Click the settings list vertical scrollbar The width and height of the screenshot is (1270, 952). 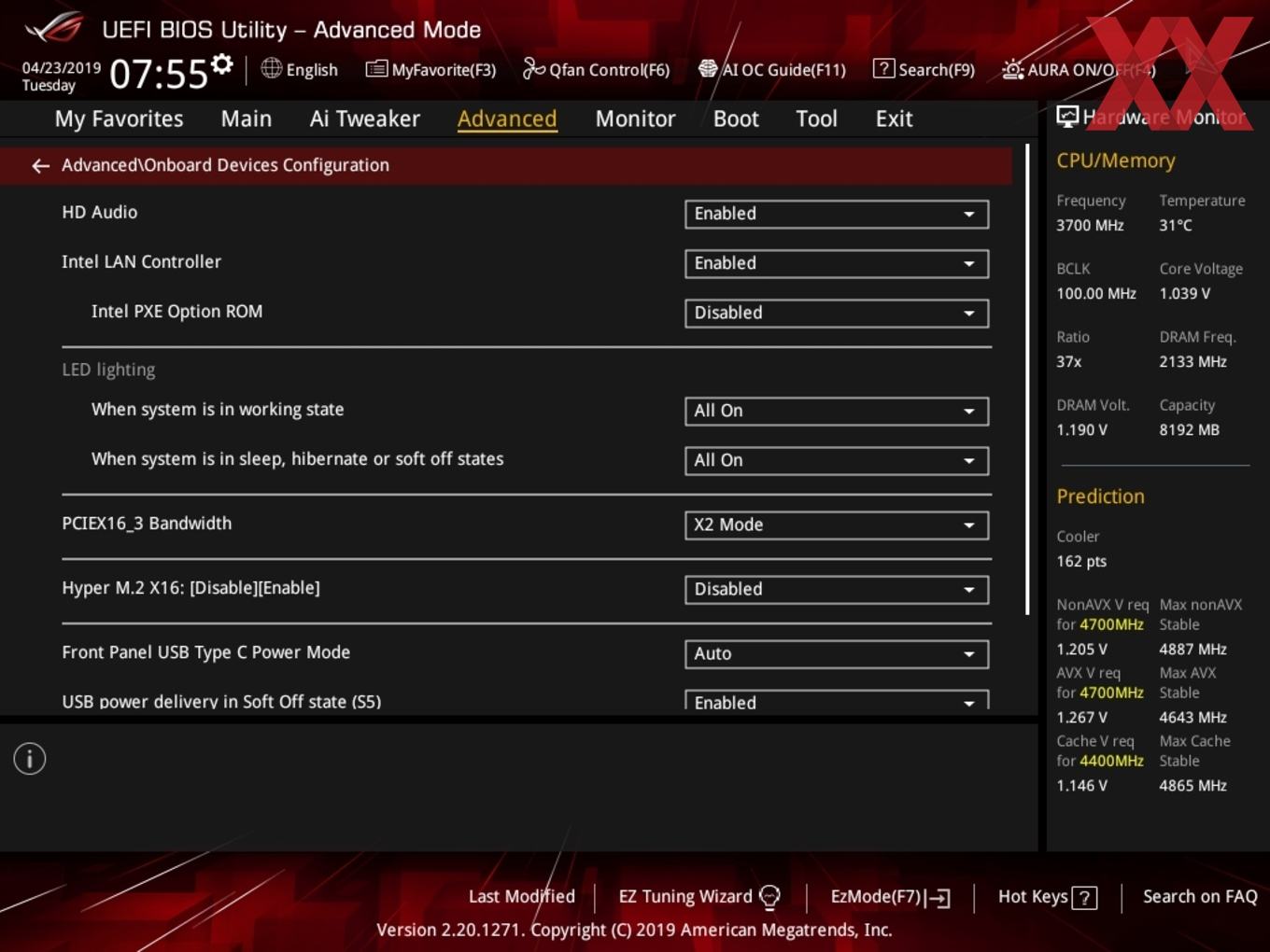coord(1028,379)
